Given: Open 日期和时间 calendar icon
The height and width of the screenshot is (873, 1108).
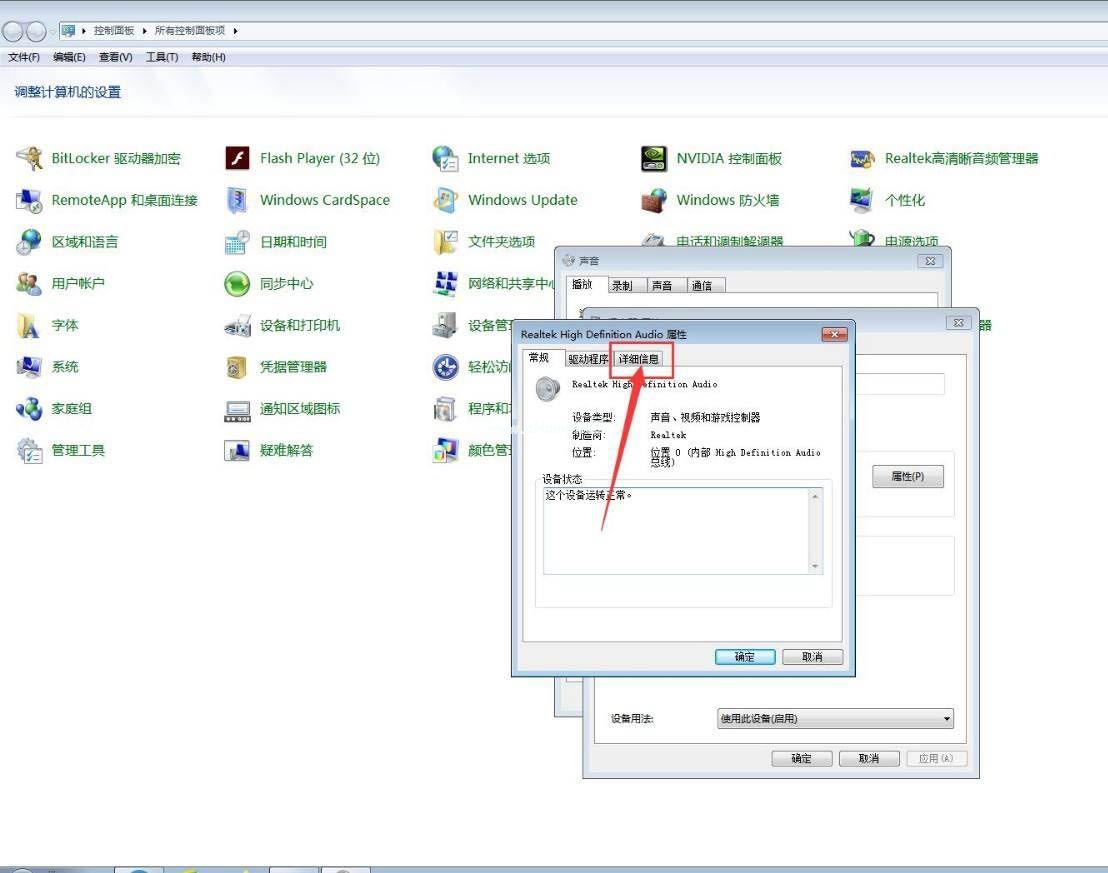Looking at the screenshot, I should coord(237,242).
